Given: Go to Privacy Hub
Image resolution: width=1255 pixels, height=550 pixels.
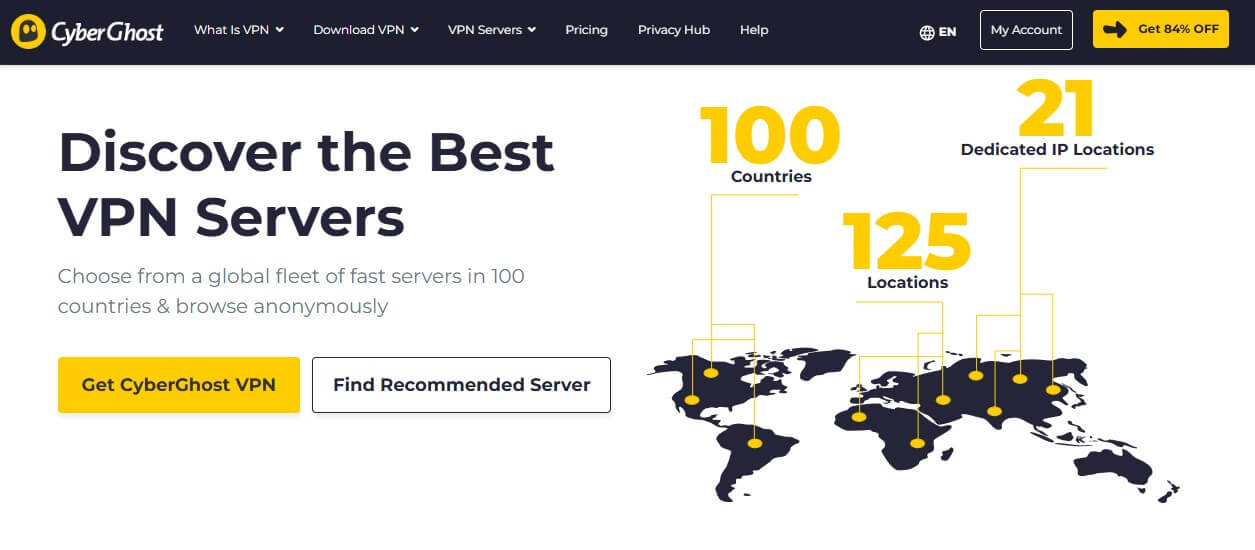Looking at the screenshot, I should 674,30.
